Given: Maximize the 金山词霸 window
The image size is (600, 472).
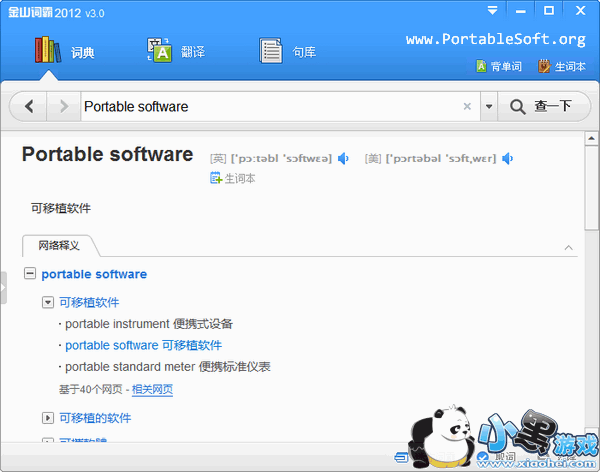Looking at the screenshot, I should [549, 11].
